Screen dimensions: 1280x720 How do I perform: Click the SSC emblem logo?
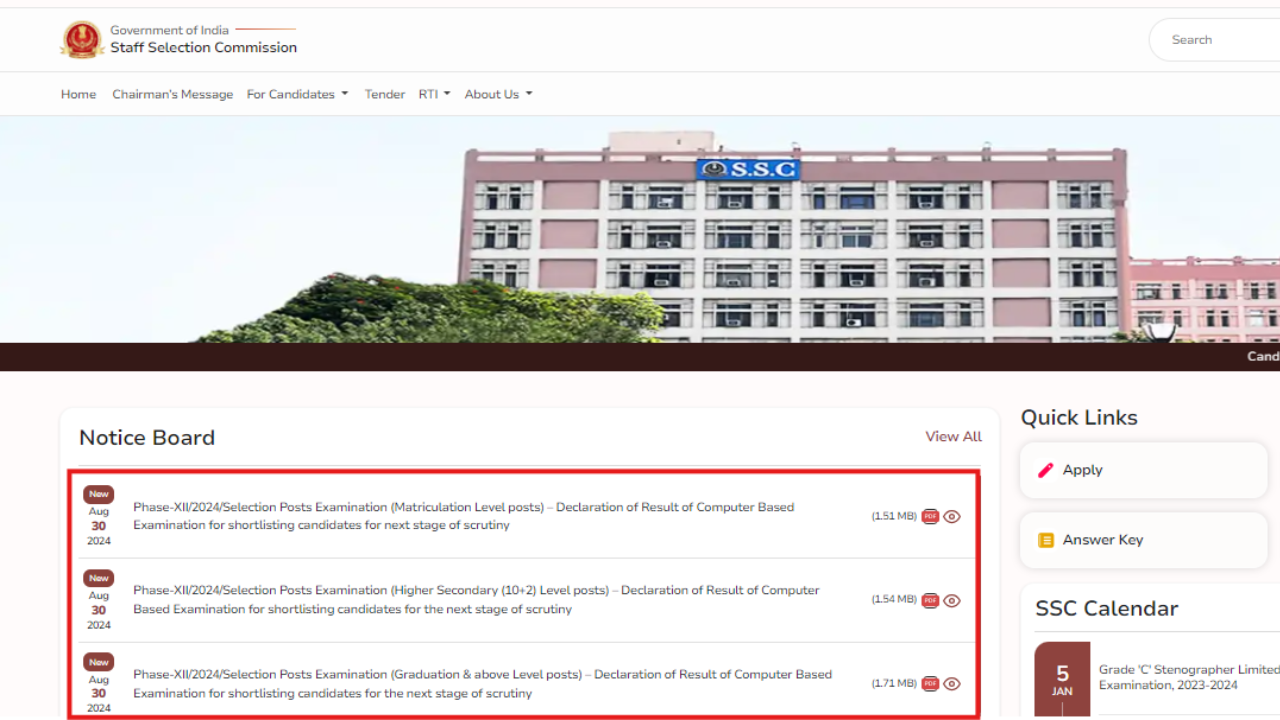pos(82,40)
